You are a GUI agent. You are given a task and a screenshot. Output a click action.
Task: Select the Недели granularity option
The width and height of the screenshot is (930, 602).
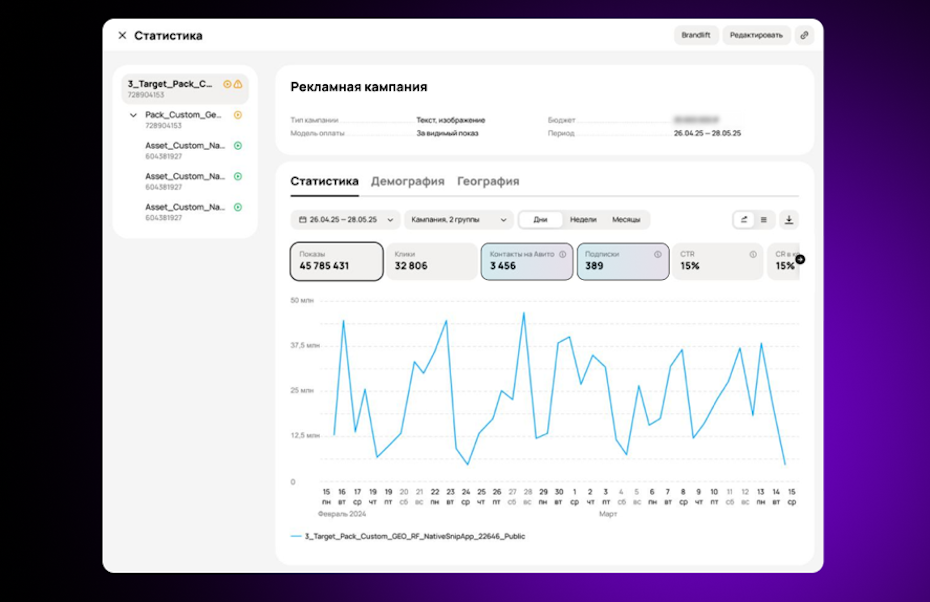583,219
